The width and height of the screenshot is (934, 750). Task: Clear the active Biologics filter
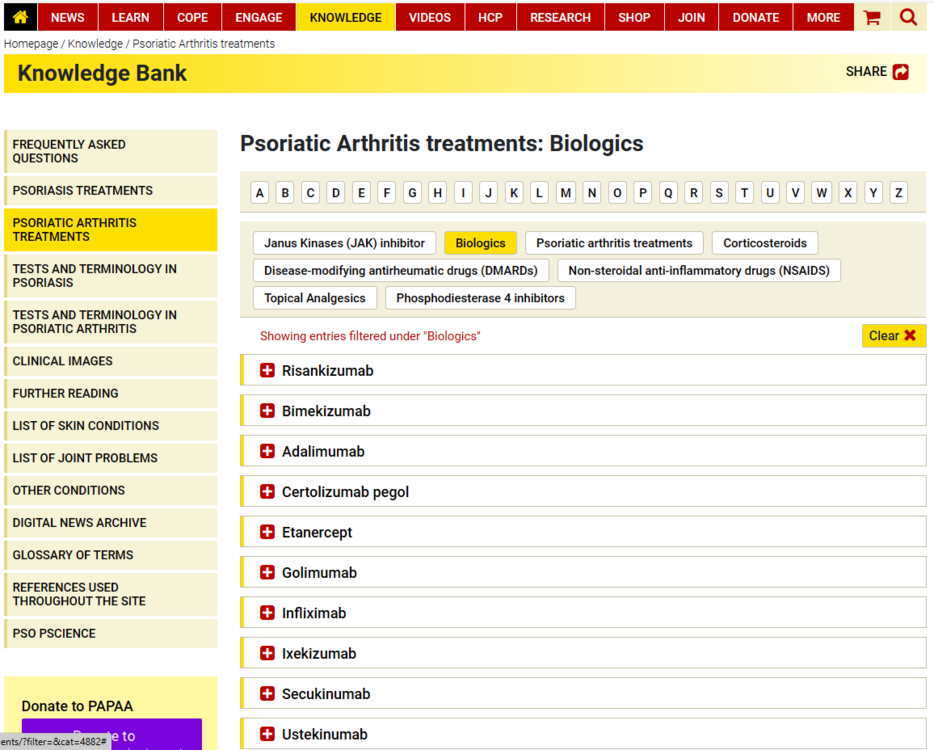coord(893,336)
